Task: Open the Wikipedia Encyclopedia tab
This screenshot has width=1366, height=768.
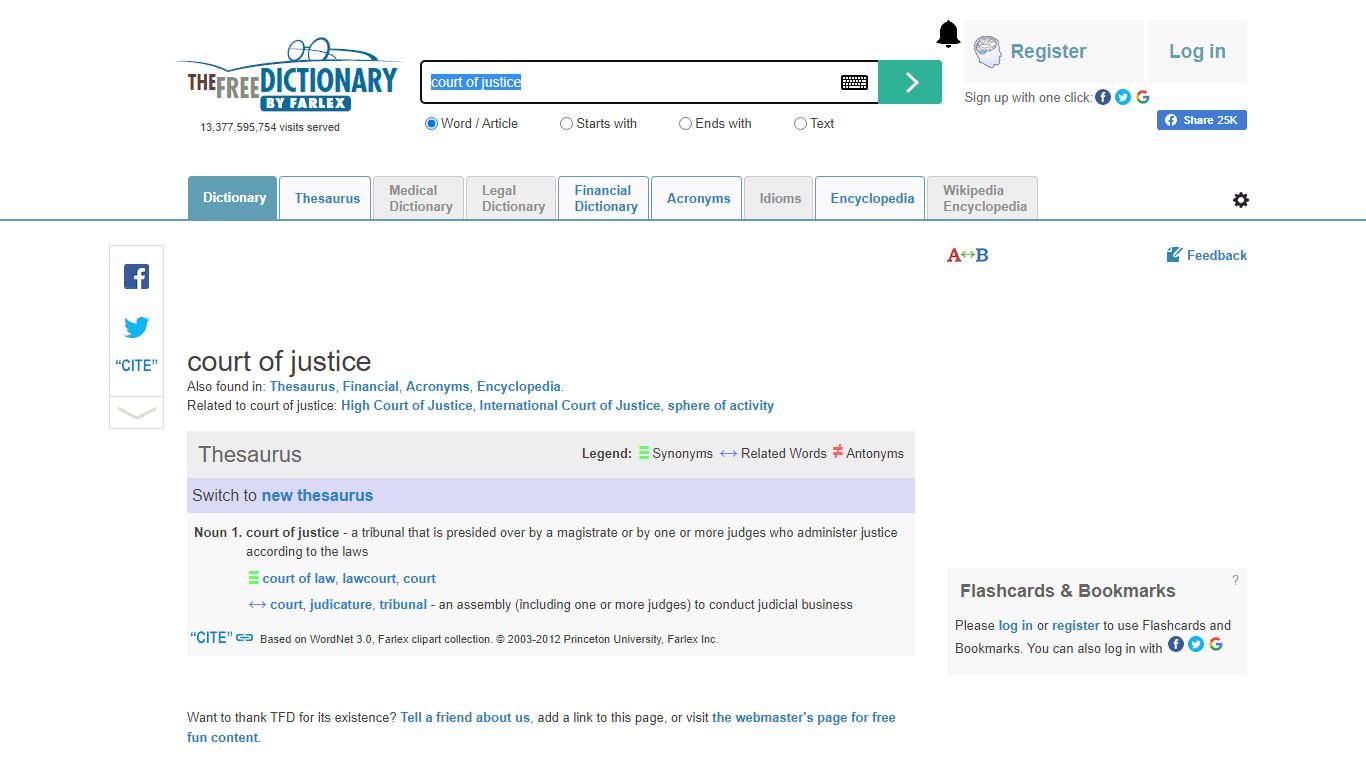Action: (x=984, y=198)
